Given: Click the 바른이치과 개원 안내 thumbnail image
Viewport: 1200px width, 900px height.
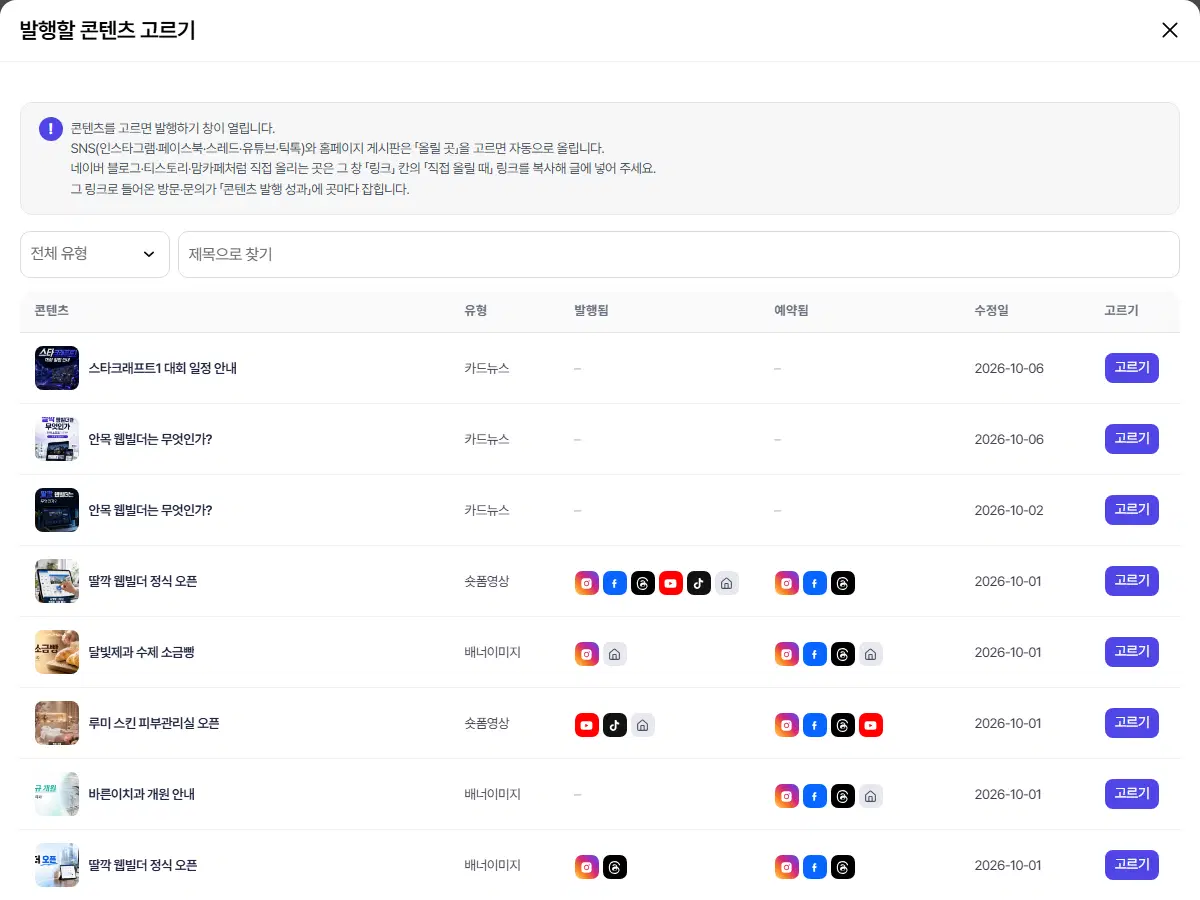Looking at the screenshot, I should [57, 794].
